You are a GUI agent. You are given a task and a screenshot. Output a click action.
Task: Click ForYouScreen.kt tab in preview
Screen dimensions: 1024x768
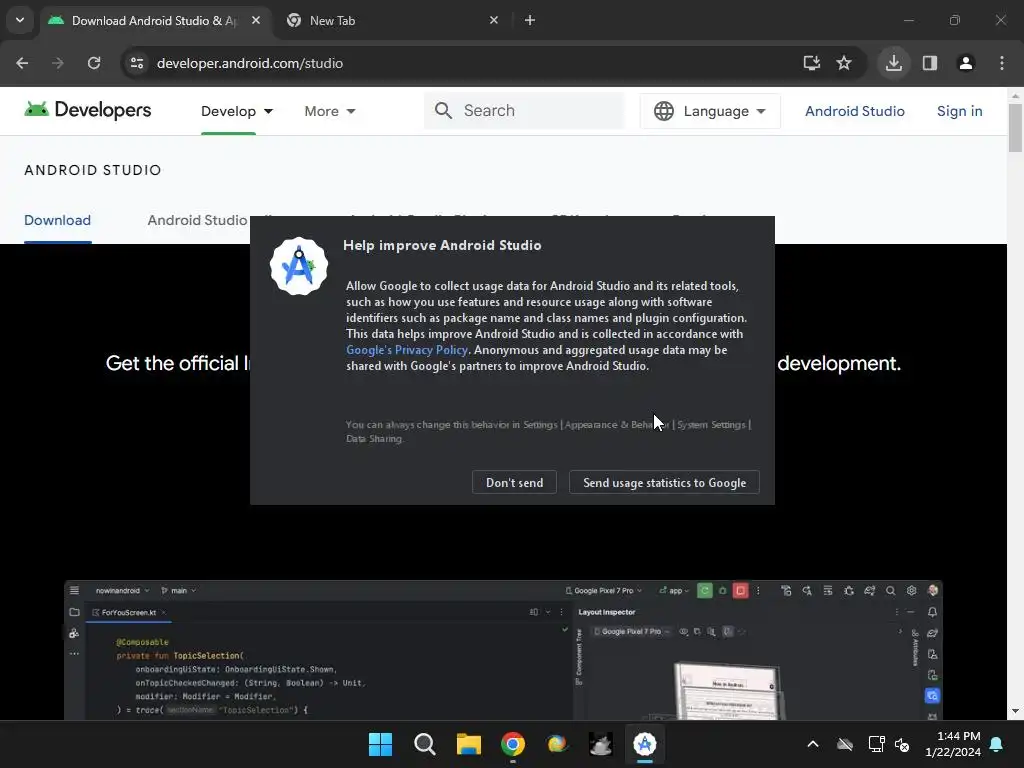click(129, 613)
